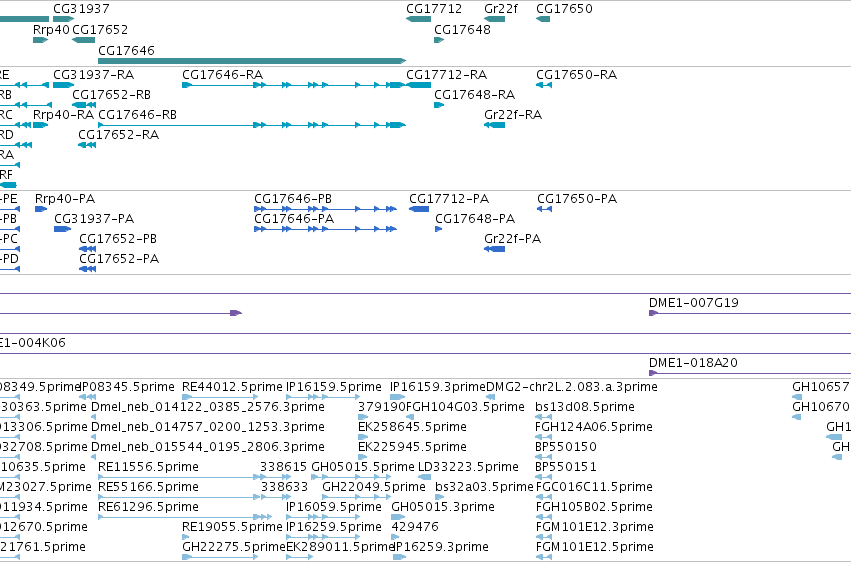Open the CG17712 gene in the gene track
This screenshot has width=851, height=562.
(x=418, y=19)
